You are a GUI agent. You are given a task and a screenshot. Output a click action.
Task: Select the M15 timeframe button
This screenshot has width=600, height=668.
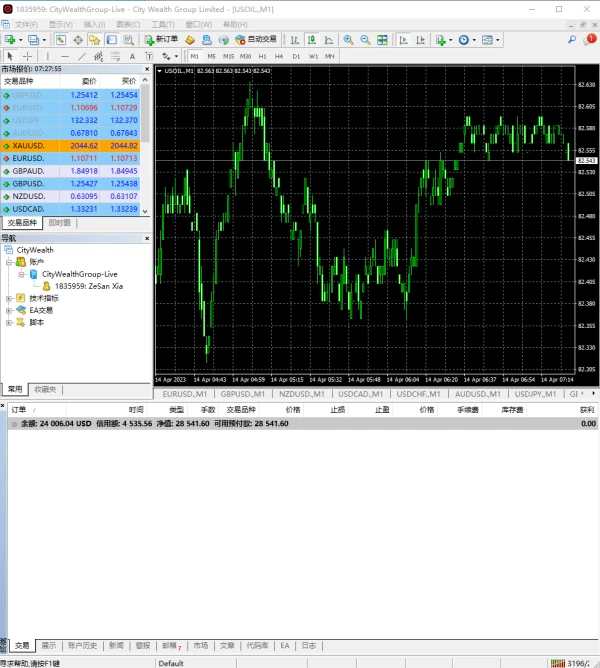[228, 56]
